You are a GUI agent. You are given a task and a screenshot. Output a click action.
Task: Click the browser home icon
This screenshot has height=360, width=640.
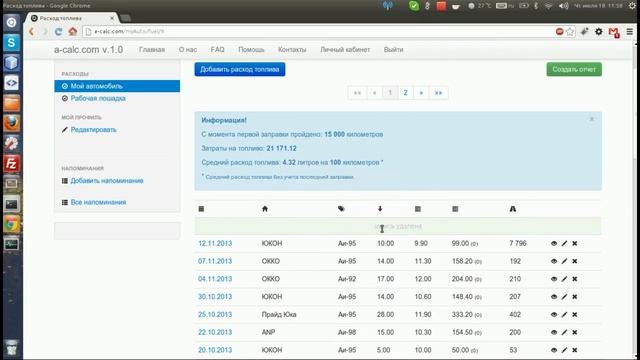click(x=73, y=31)
